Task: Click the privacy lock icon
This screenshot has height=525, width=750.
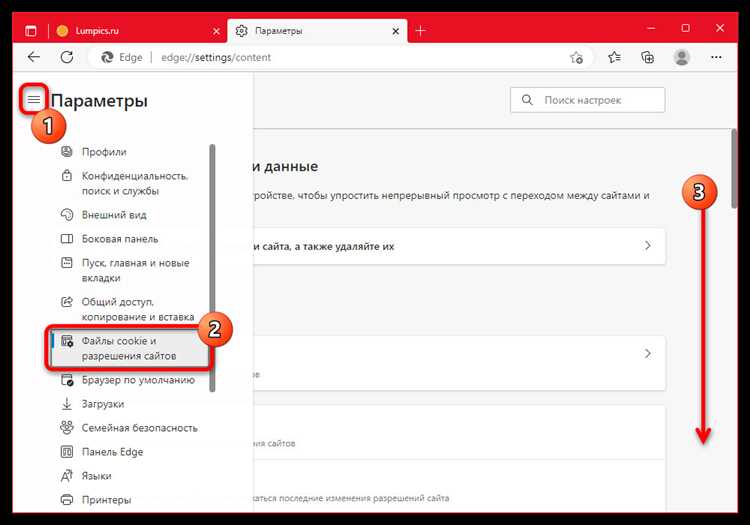Action: [67, 175]
